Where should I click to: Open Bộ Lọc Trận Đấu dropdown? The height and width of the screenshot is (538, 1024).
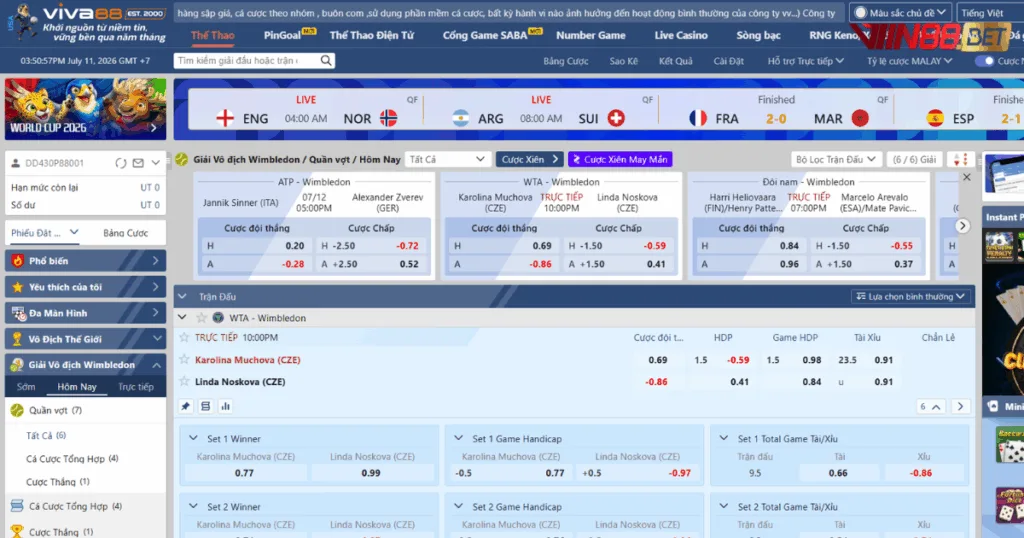[x=836, y=159]
